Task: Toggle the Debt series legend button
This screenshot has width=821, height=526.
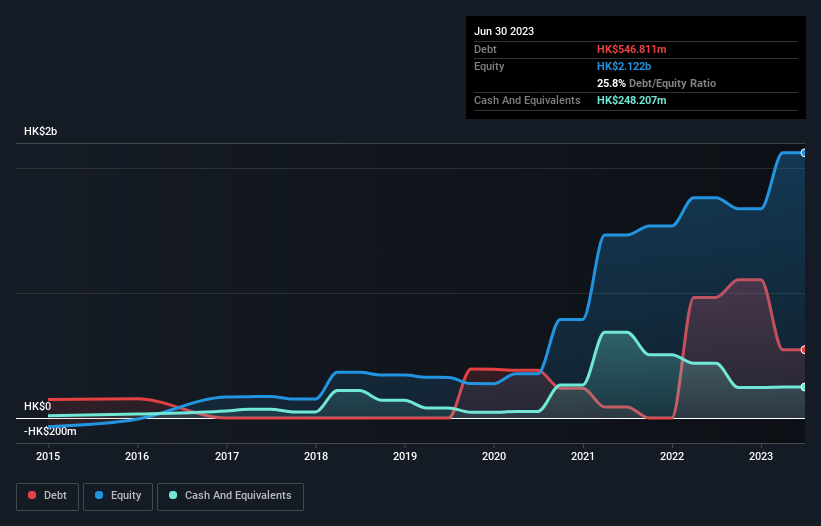Action: click(x=48, y=496)
